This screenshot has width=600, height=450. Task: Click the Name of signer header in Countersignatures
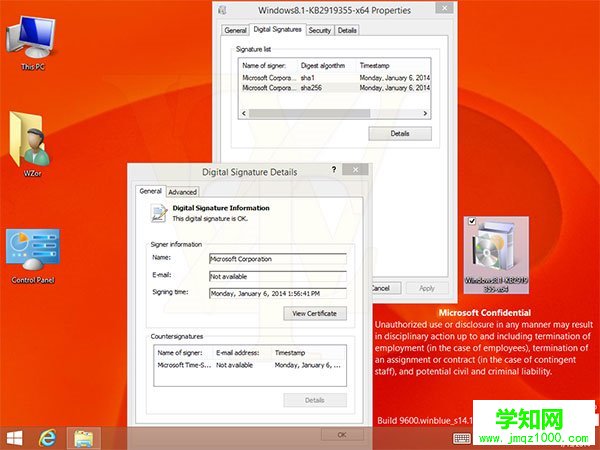point(184,353)
